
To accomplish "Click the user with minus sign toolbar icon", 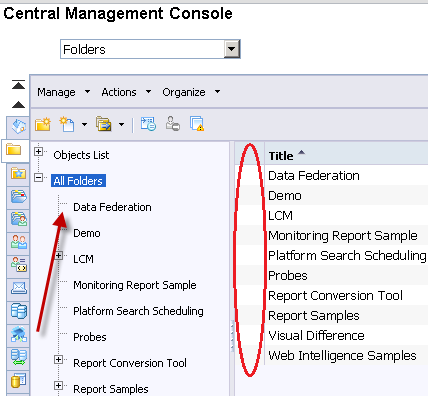I will [173, 123].
